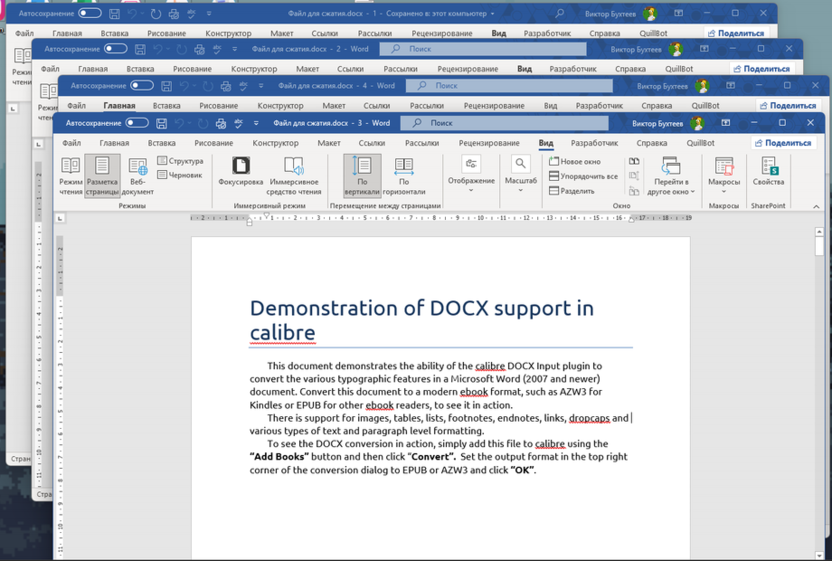
Task: Expand Перейти в другое окно list
Action: [x=671, y=175]
